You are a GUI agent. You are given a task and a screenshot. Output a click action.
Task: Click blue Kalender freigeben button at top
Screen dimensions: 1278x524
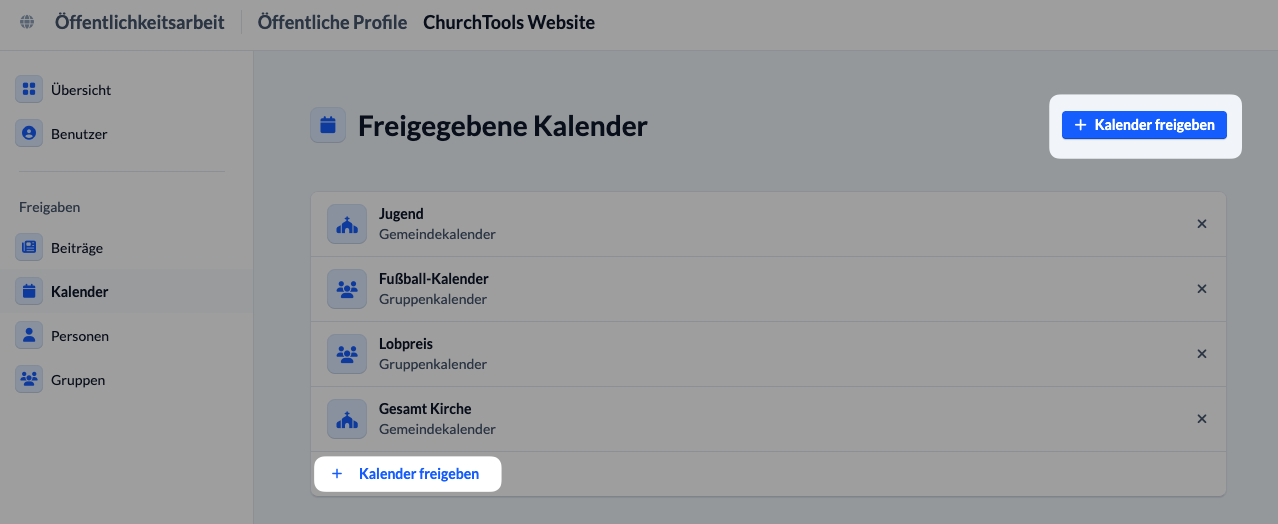(1144, 125)
